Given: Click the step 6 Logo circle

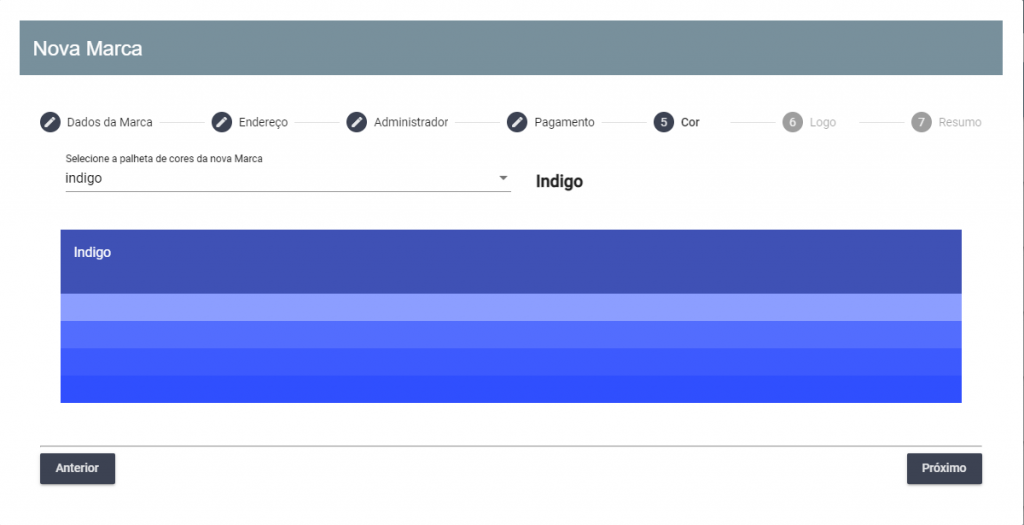Looking at the screenshot, I should (x=793, y=122).
